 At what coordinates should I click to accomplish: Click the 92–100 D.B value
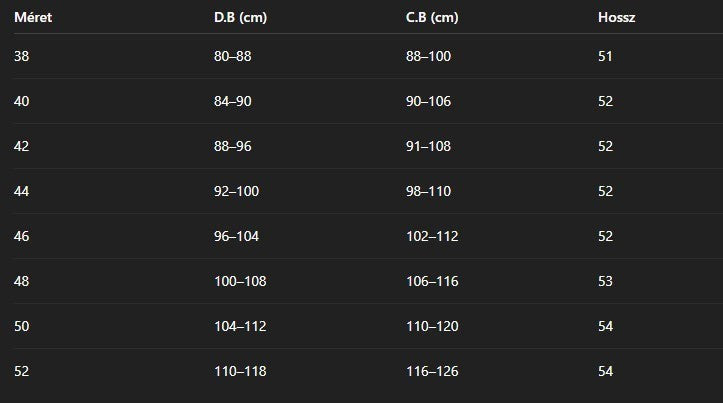tap(237, 191)
